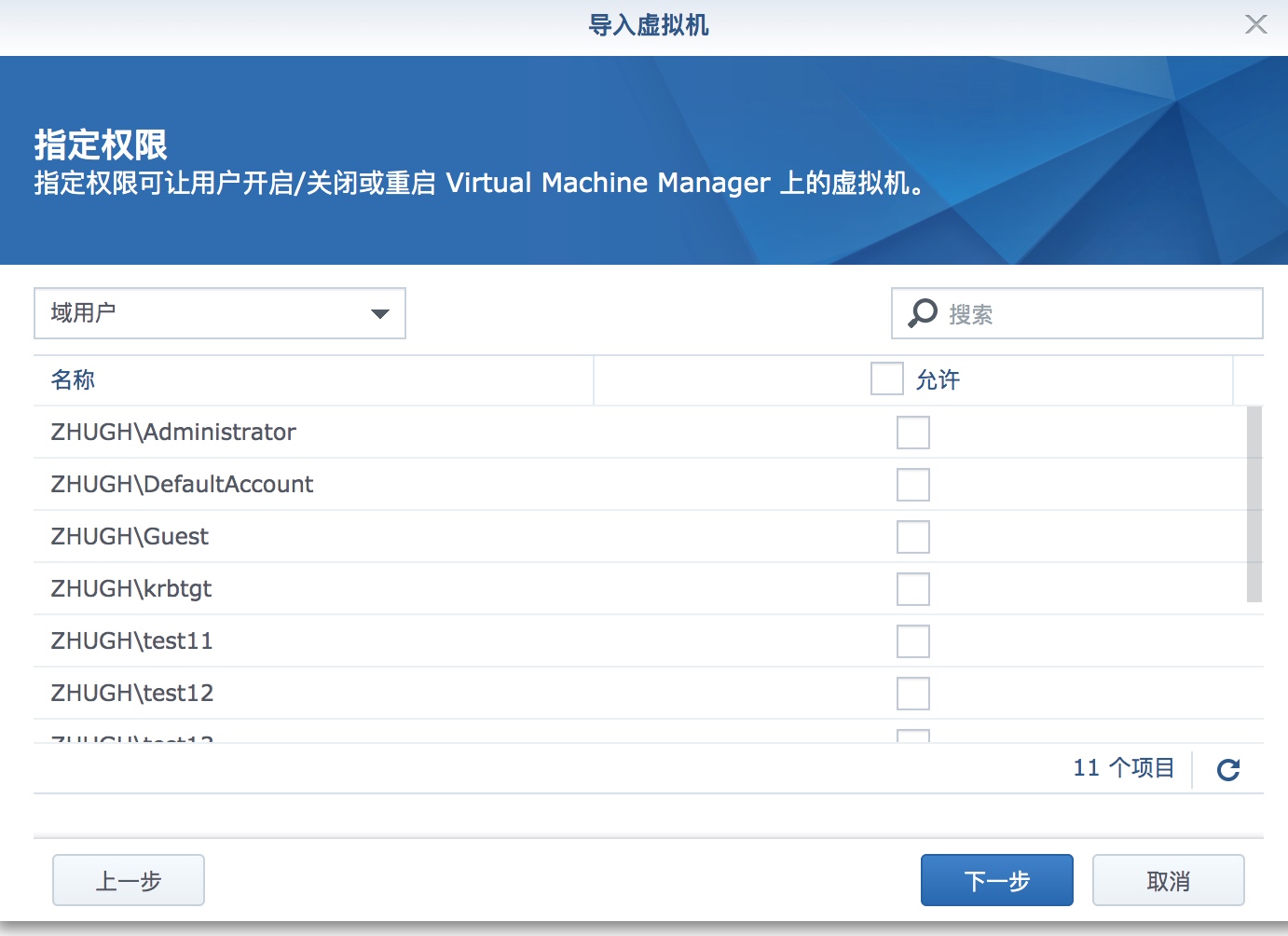This screenshot has height=936, width=1288.
Task: Select the ZHUGH\DefaultAccount row name
Action: coord(182,485)
